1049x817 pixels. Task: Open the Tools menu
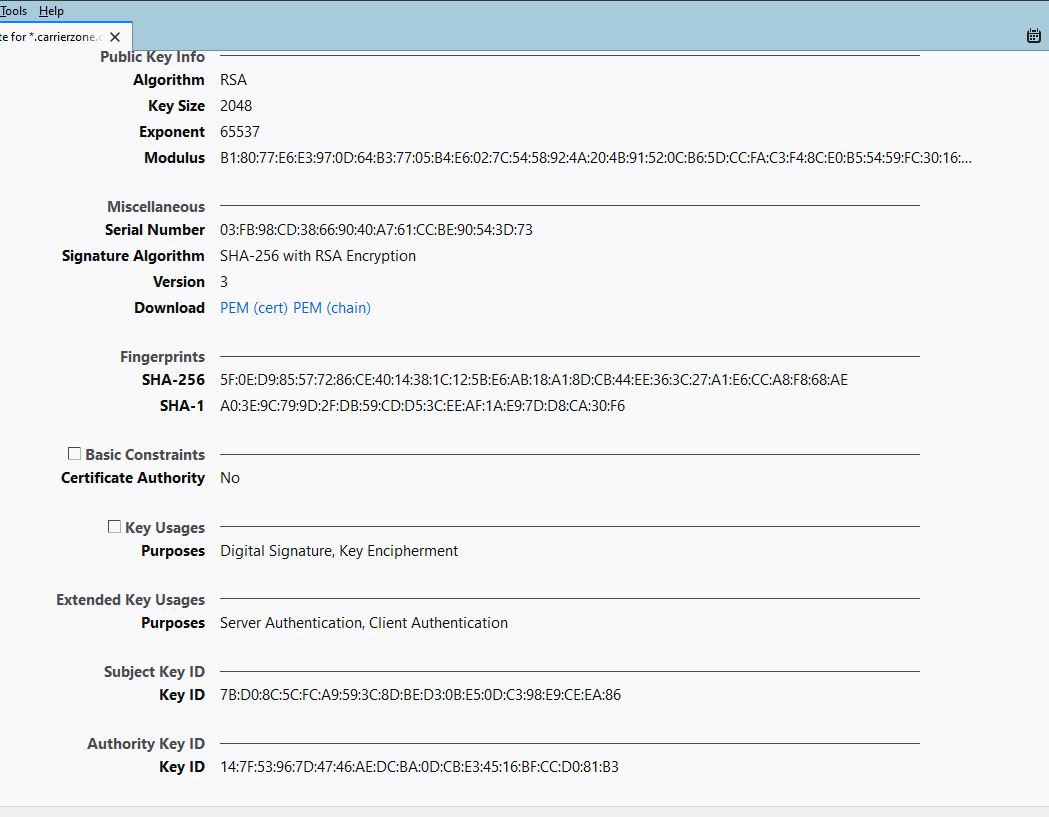point(14,11)
